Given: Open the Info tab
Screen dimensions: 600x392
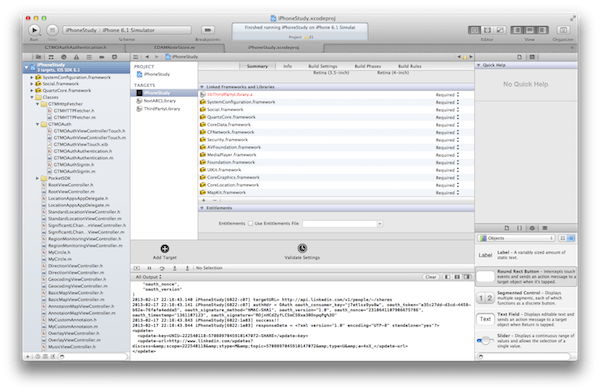Looking at the screenshot, I should [x=287, y=66].
